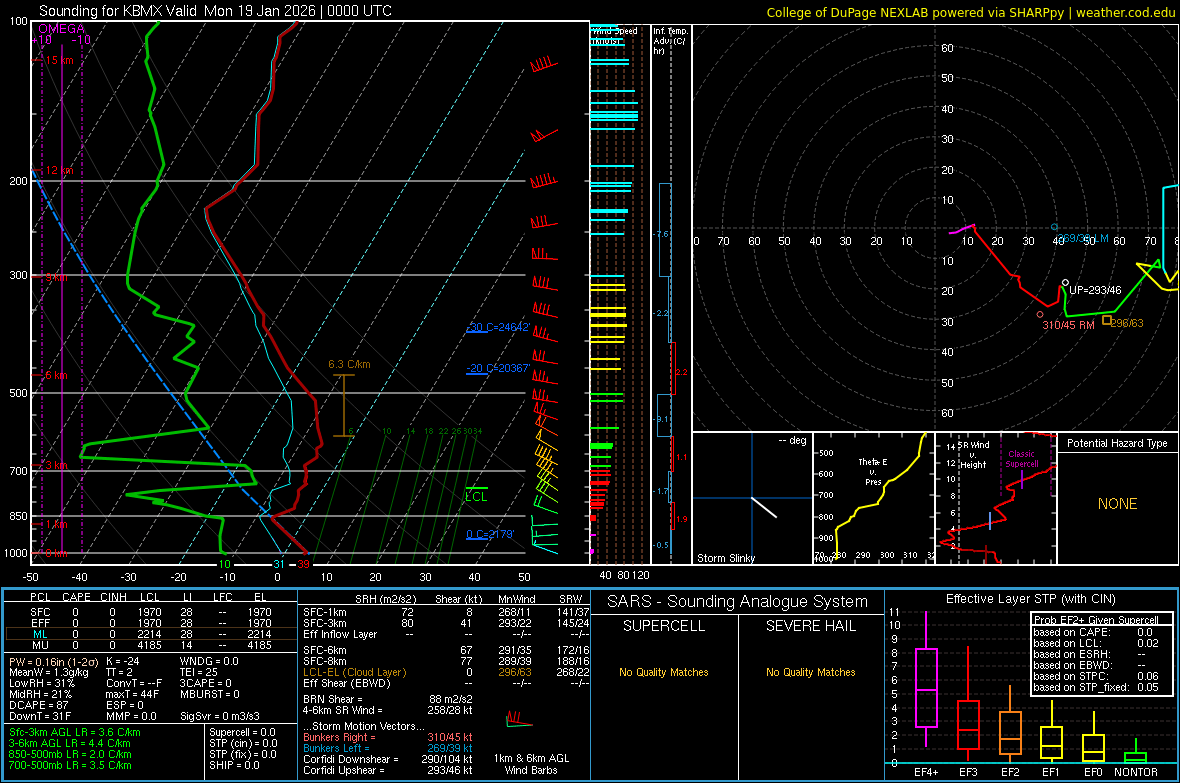Click the 'Theta-E v. Pres' inset label
The image size is (1180, 783).
873,471
